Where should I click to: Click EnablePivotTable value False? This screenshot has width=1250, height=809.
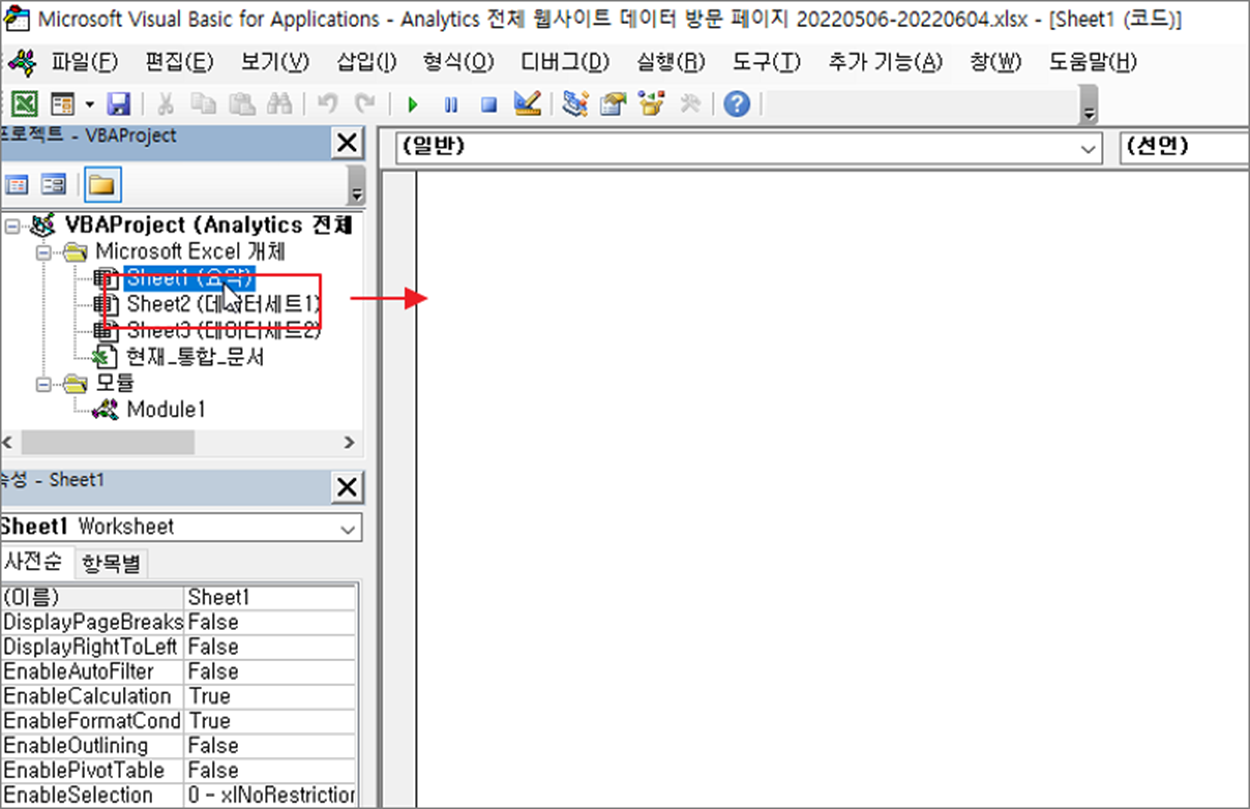click(270, 771)
